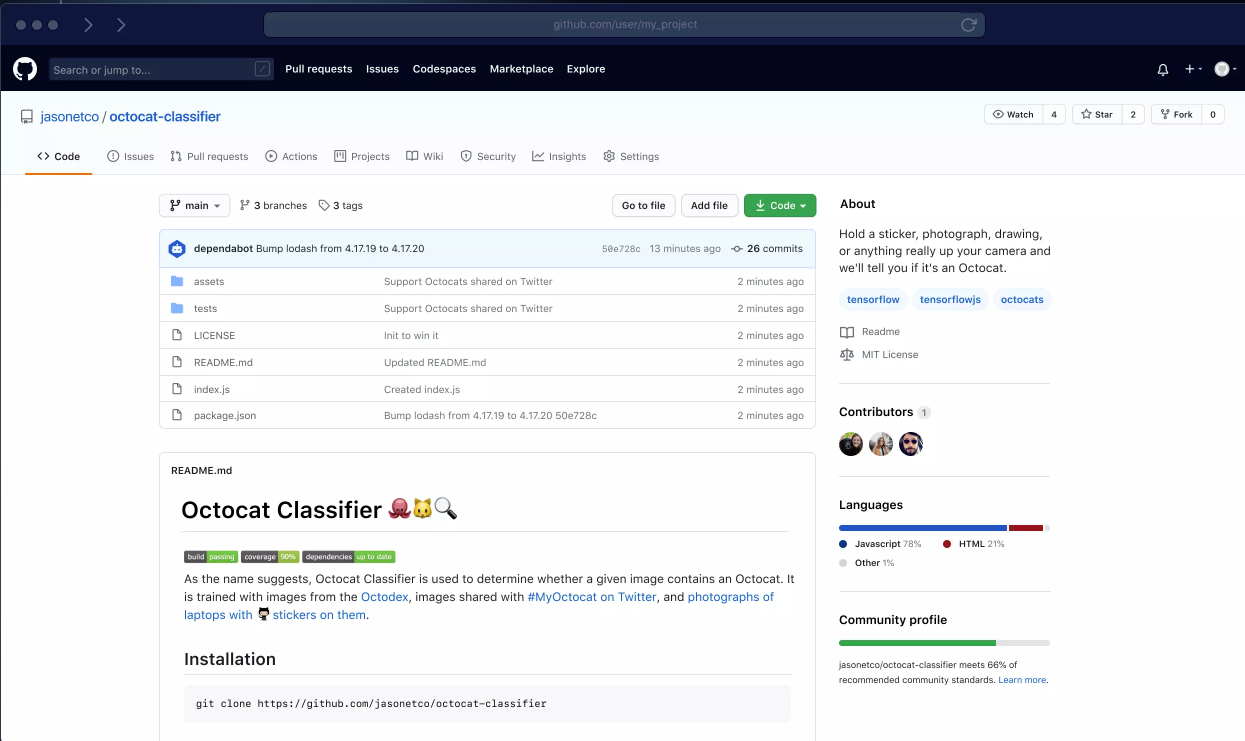
Task: Click the coverage 90% badge
Action: [270, 557]
